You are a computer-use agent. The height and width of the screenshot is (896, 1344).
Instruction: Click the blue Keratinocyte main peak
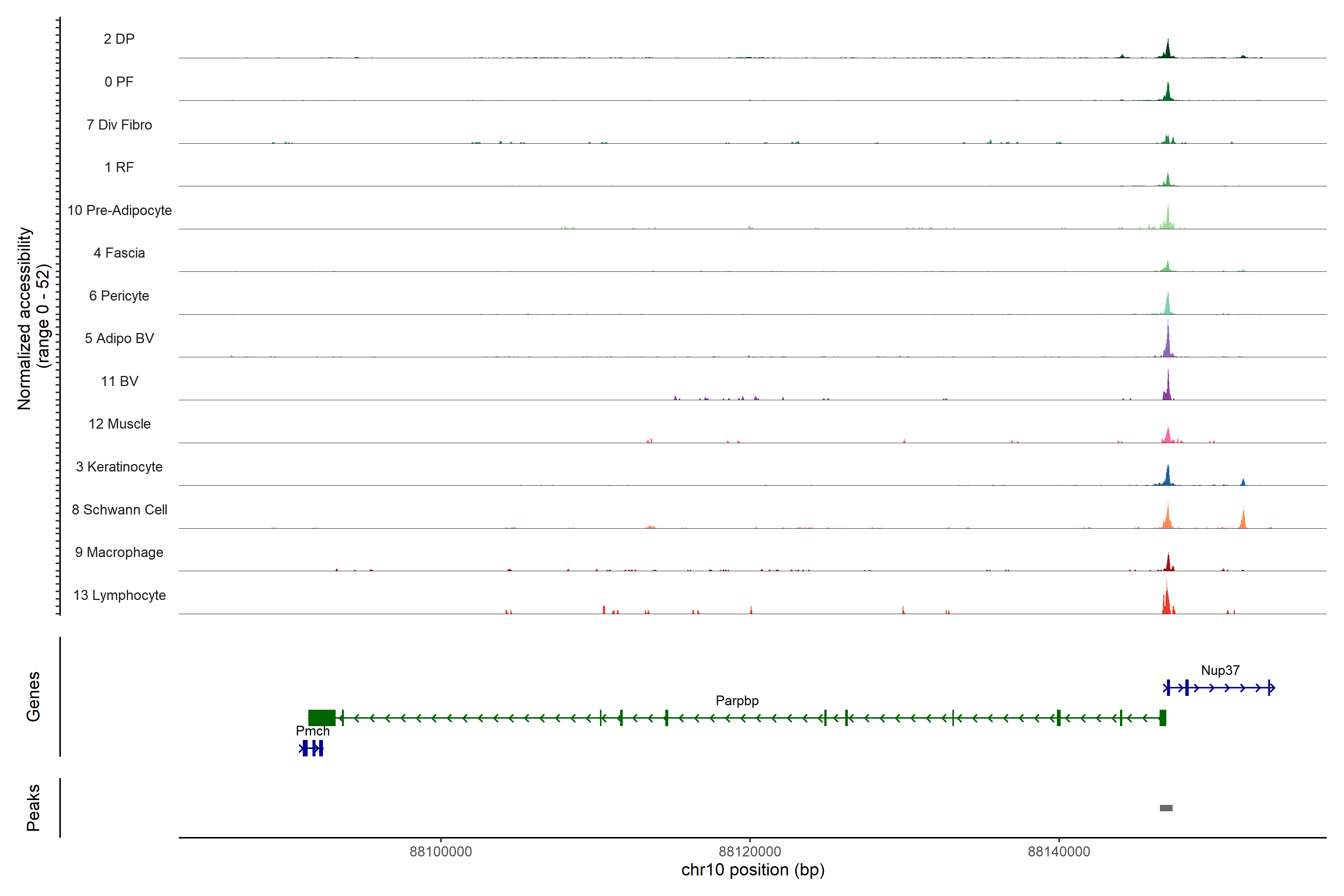pos(1167,477)
